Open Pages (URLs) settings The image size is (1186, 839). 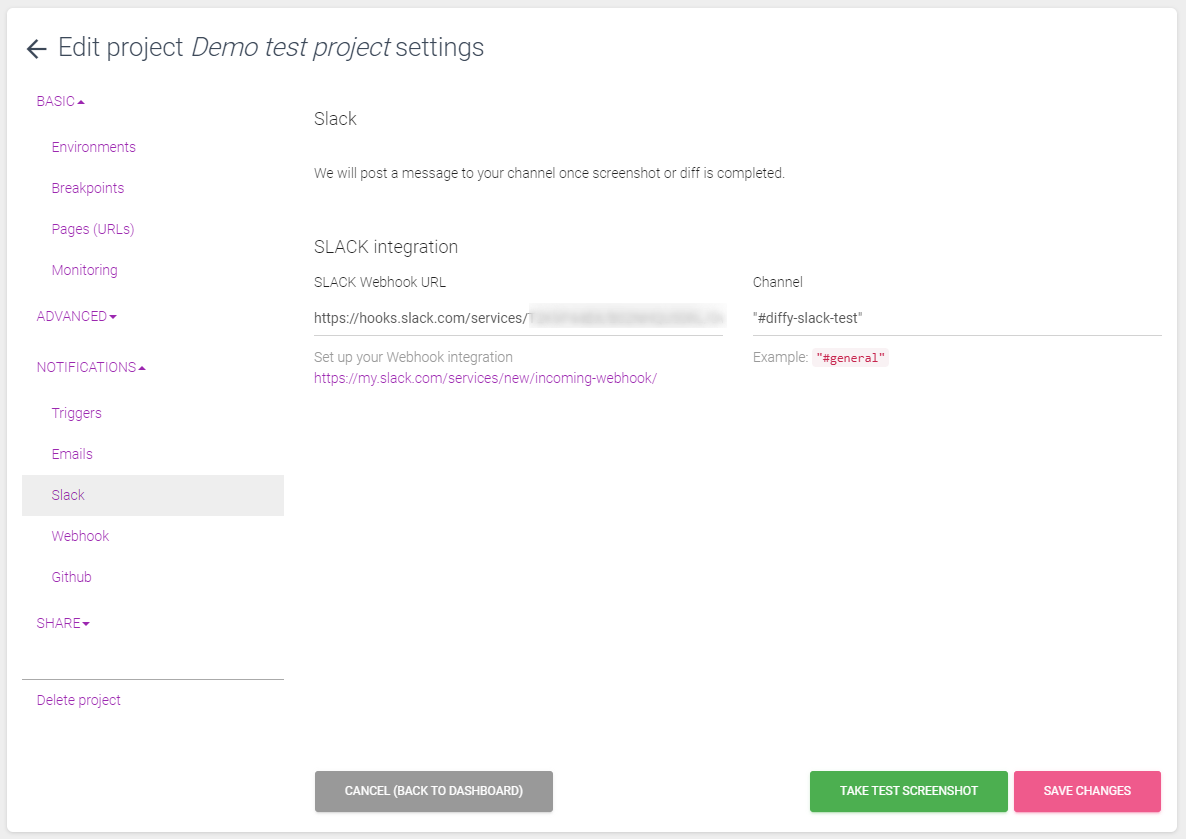[93, 229]
